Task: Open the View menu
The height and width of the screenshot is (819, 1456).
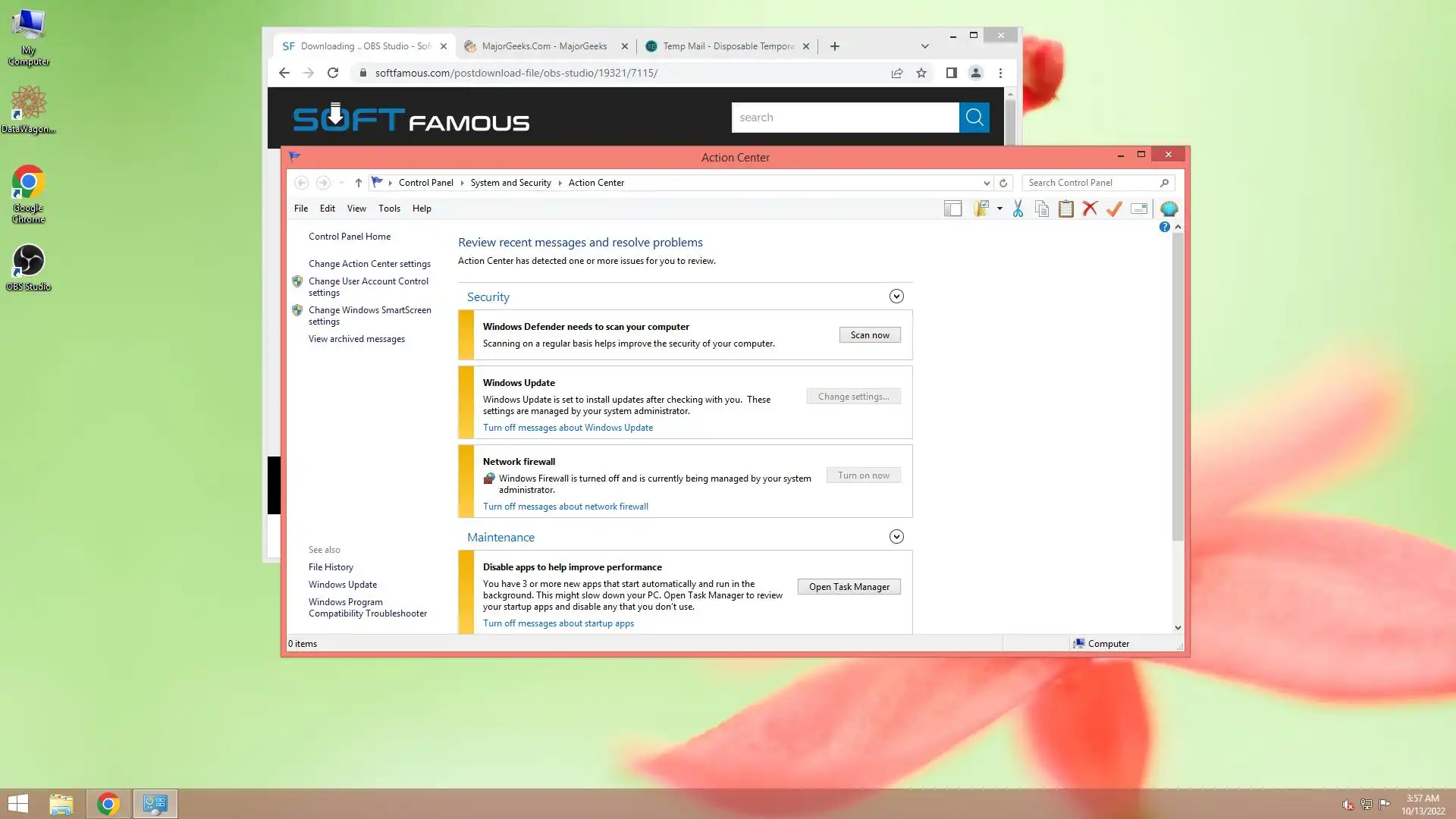Action: pos(356,209)
